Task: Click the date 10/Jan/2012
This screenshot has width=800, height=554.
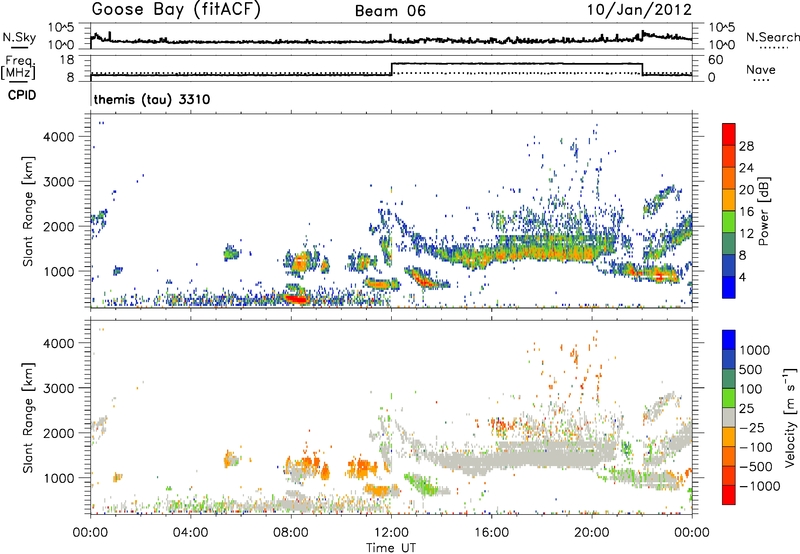Action: click(639, 10)
